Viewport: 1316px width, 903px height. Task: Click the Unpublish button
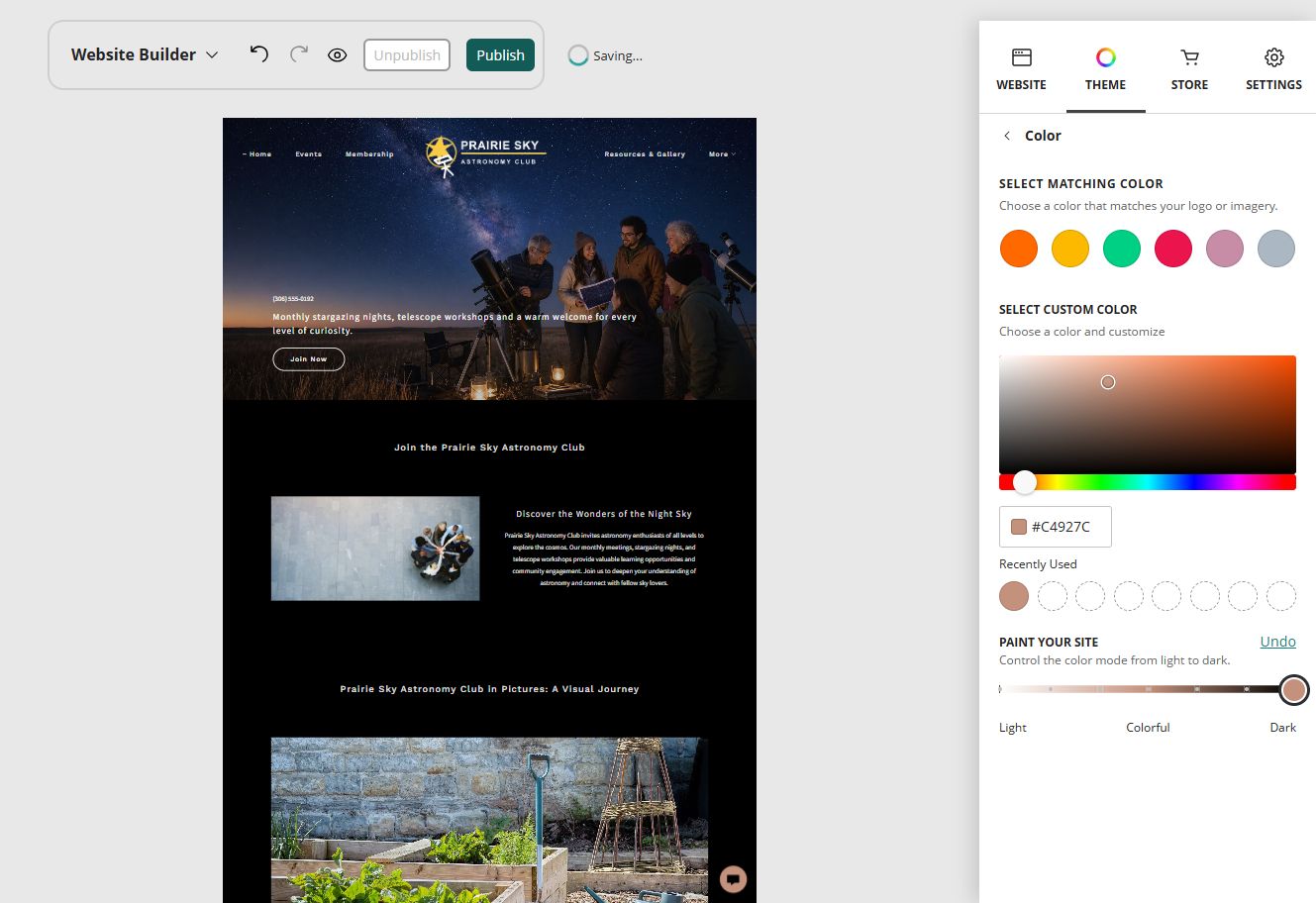407,55
